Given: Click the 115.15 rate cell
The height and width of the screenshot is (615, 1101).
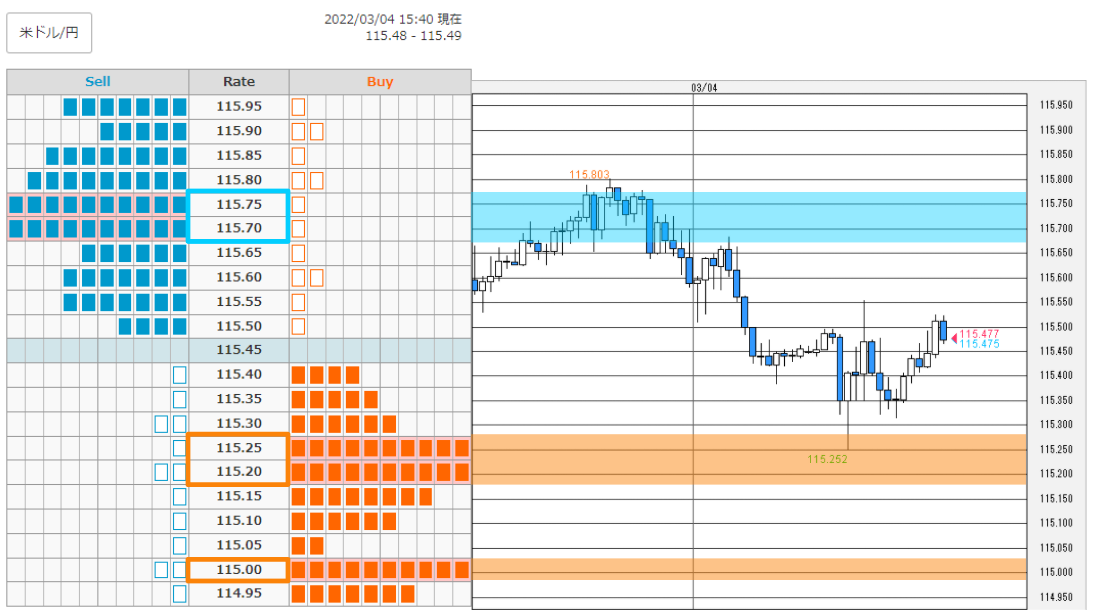Looking at the screenshot, I should (x=239, y=496).
